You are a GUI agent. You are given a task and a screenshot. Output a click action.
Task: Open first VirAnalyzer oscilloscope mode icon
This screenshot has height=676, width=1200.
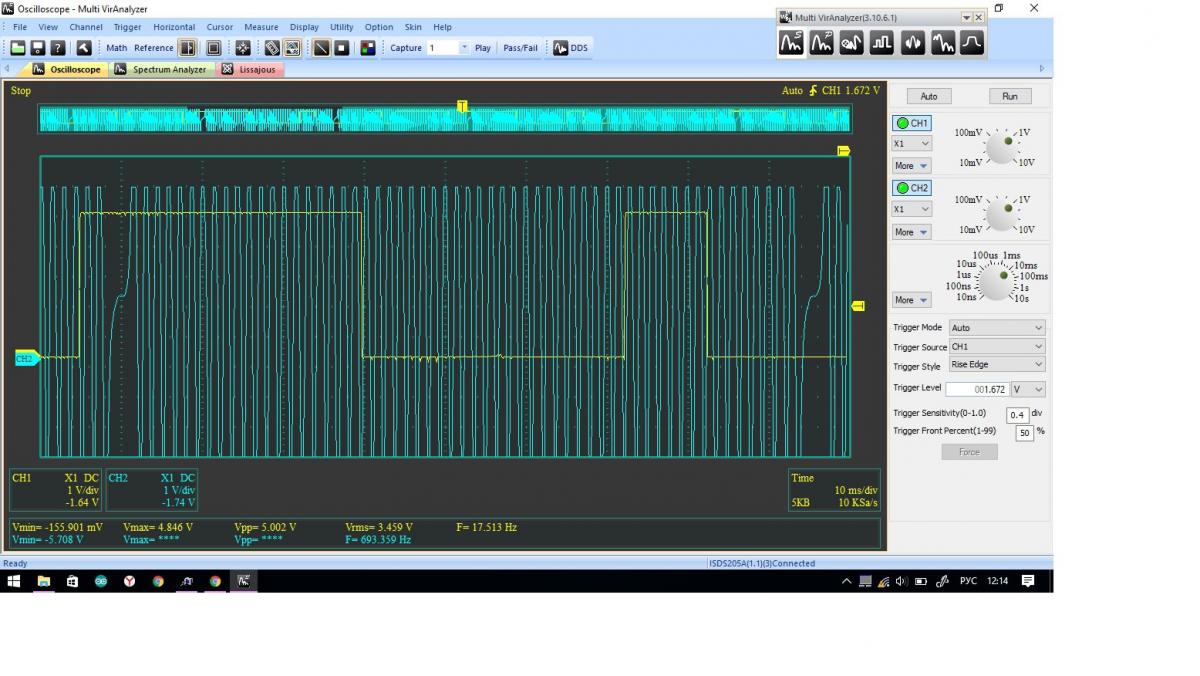[x=792, y=42]
